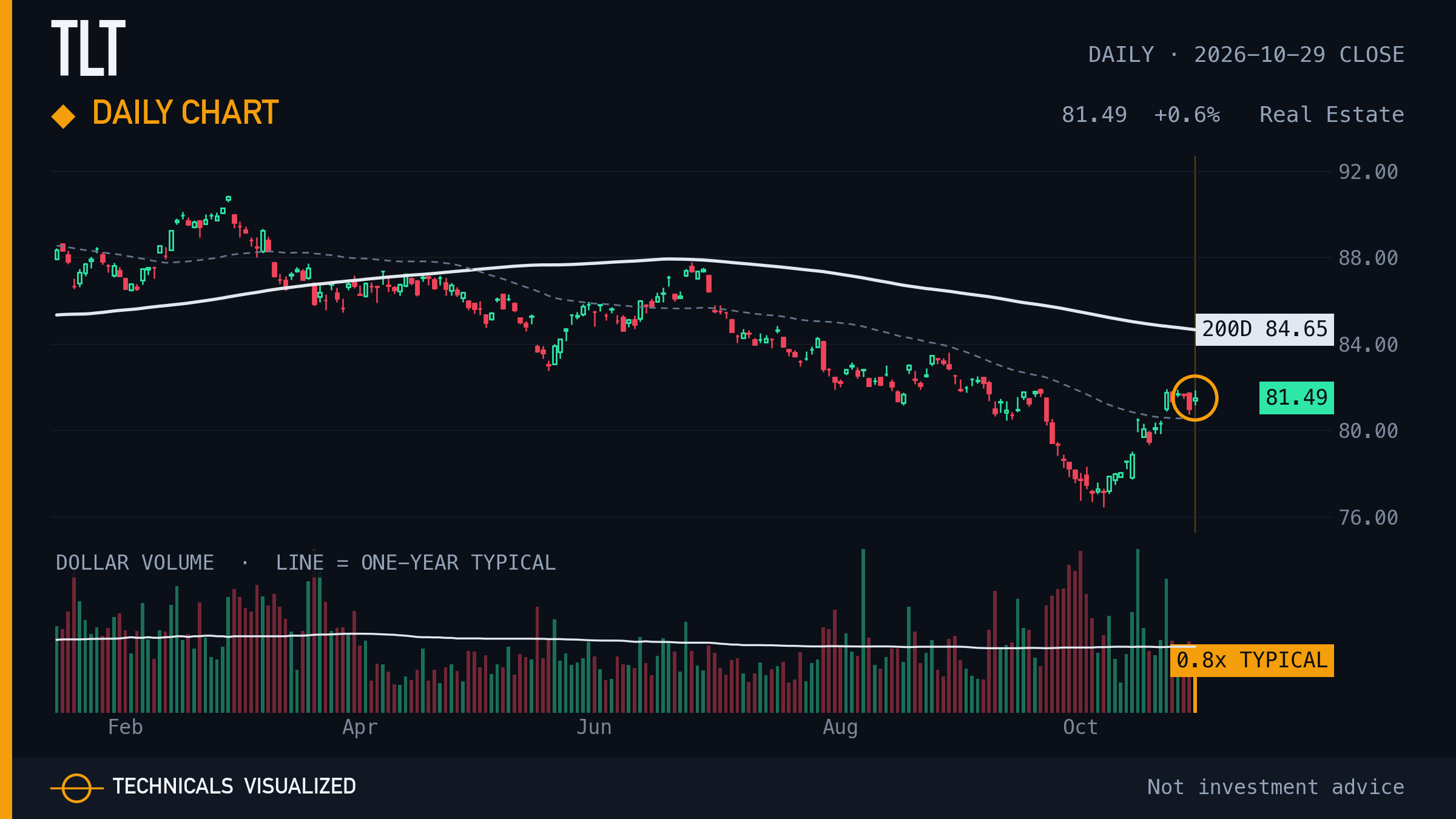The image size is (1456, 819).
Task: Click the 88.00 price axis label
Action: [x=1369, y=258]
